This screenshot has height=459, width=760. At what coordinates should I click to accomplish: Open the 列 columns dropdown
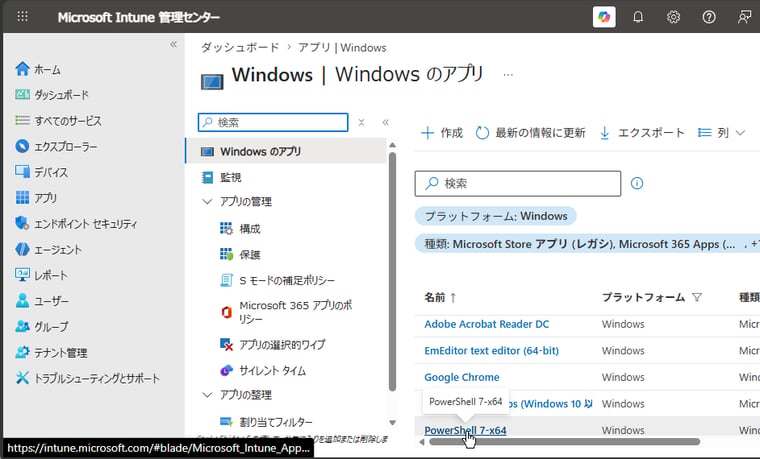721,132
